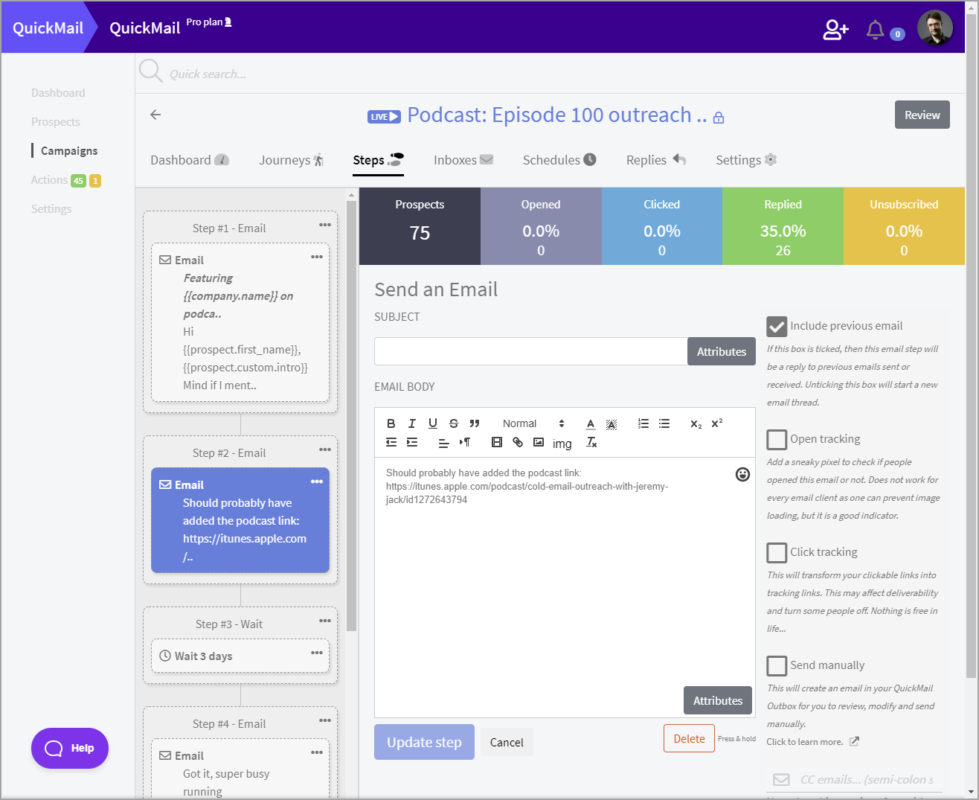This screenshot has width=979, height=800.
Task: Click the clear formatting icon
Action: click(591, 442)
